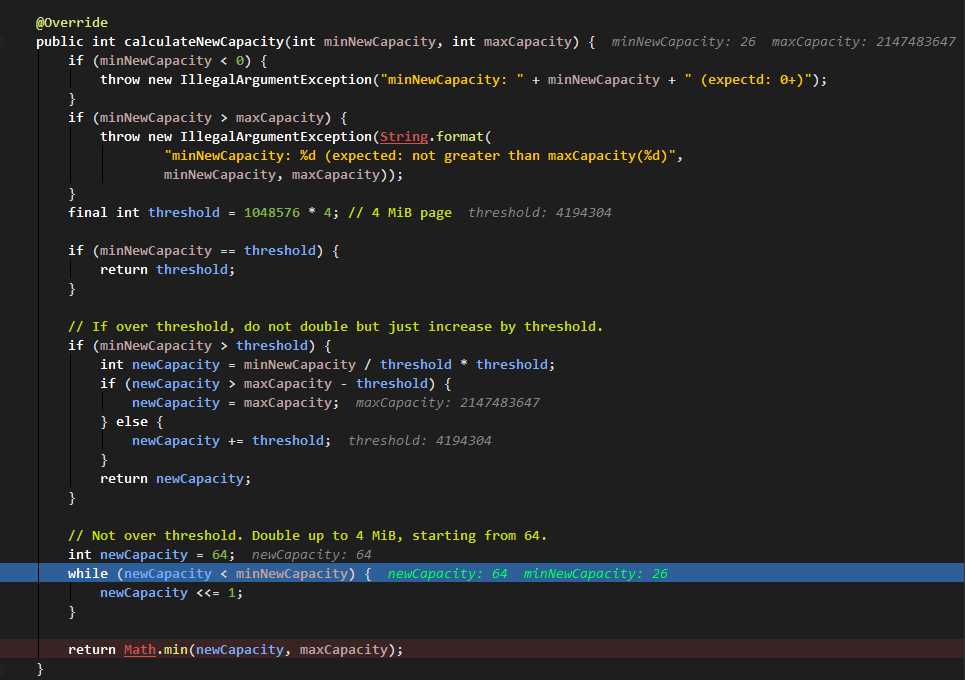The width and height of the screenshot is (965, 680).
Task: Click the 'newCapacity: 64' hint on highlighted line
Action: (x=447, y=574)
